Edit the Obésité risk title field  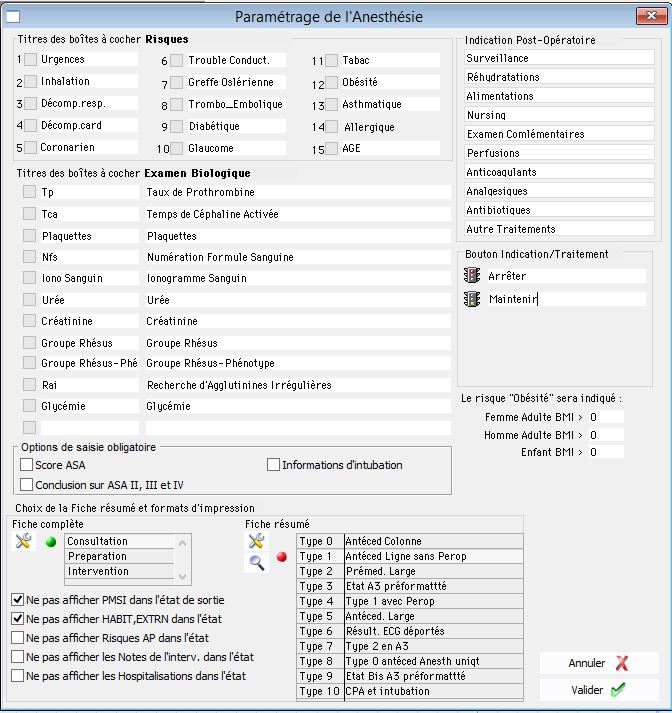click(x=391, y=82)
